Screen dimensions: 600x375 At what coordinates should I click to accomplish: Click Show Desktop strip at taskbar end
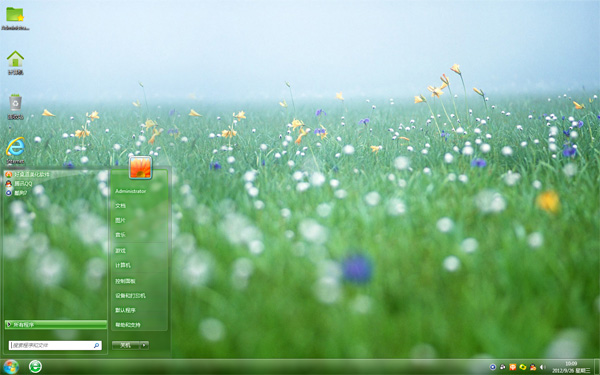click(x=597, y=367)
